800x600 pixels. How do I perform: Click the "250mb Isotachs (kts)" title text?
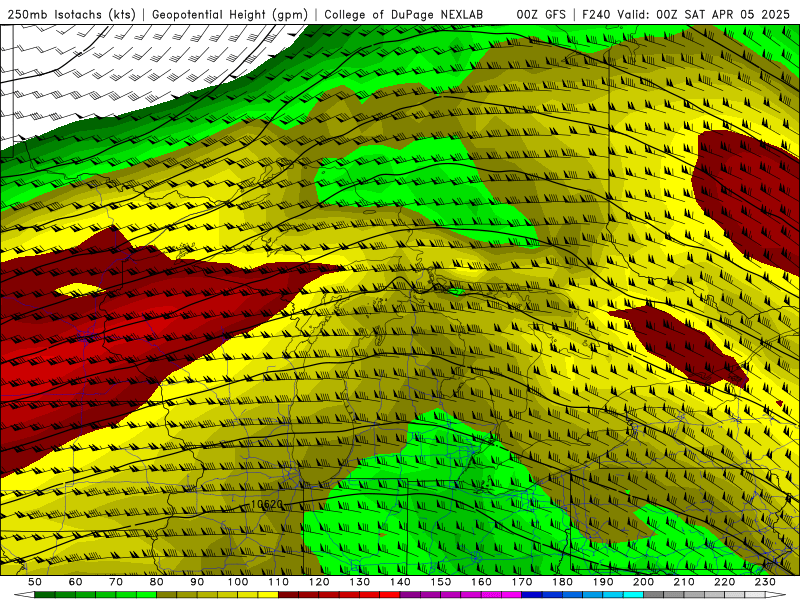(71, 15)
